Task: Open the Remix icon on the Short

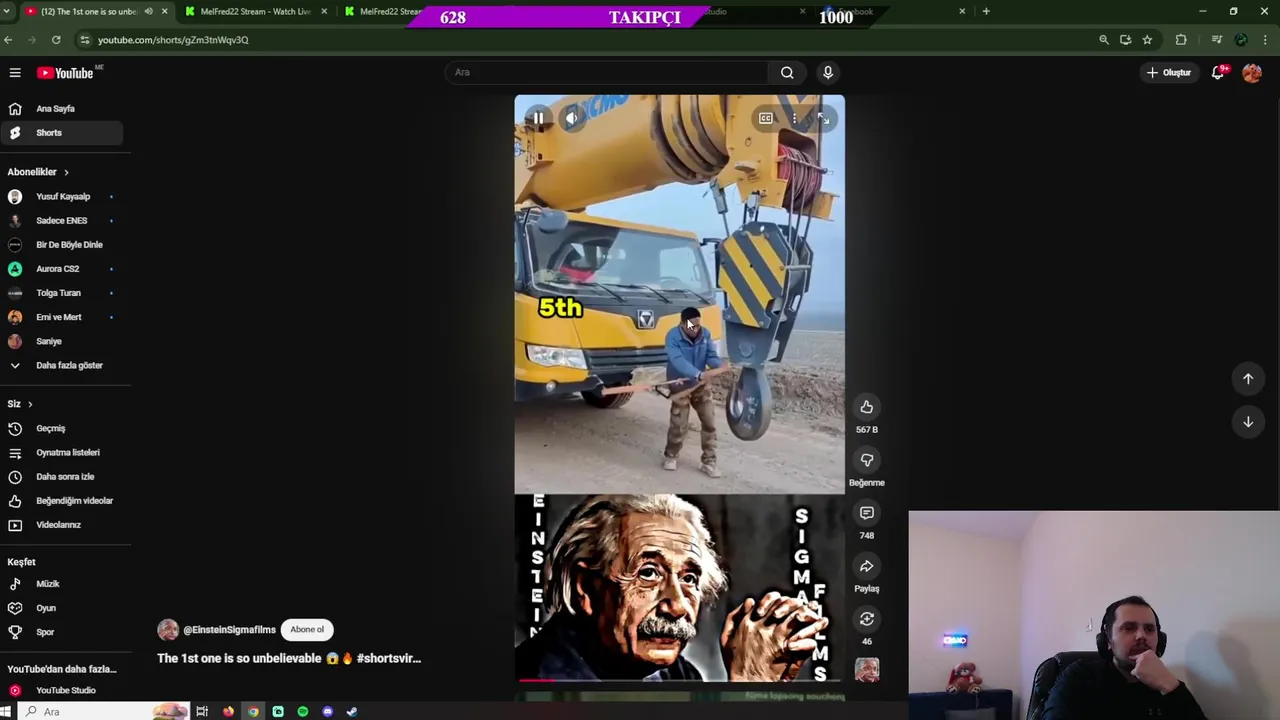Action: point(867,619)
